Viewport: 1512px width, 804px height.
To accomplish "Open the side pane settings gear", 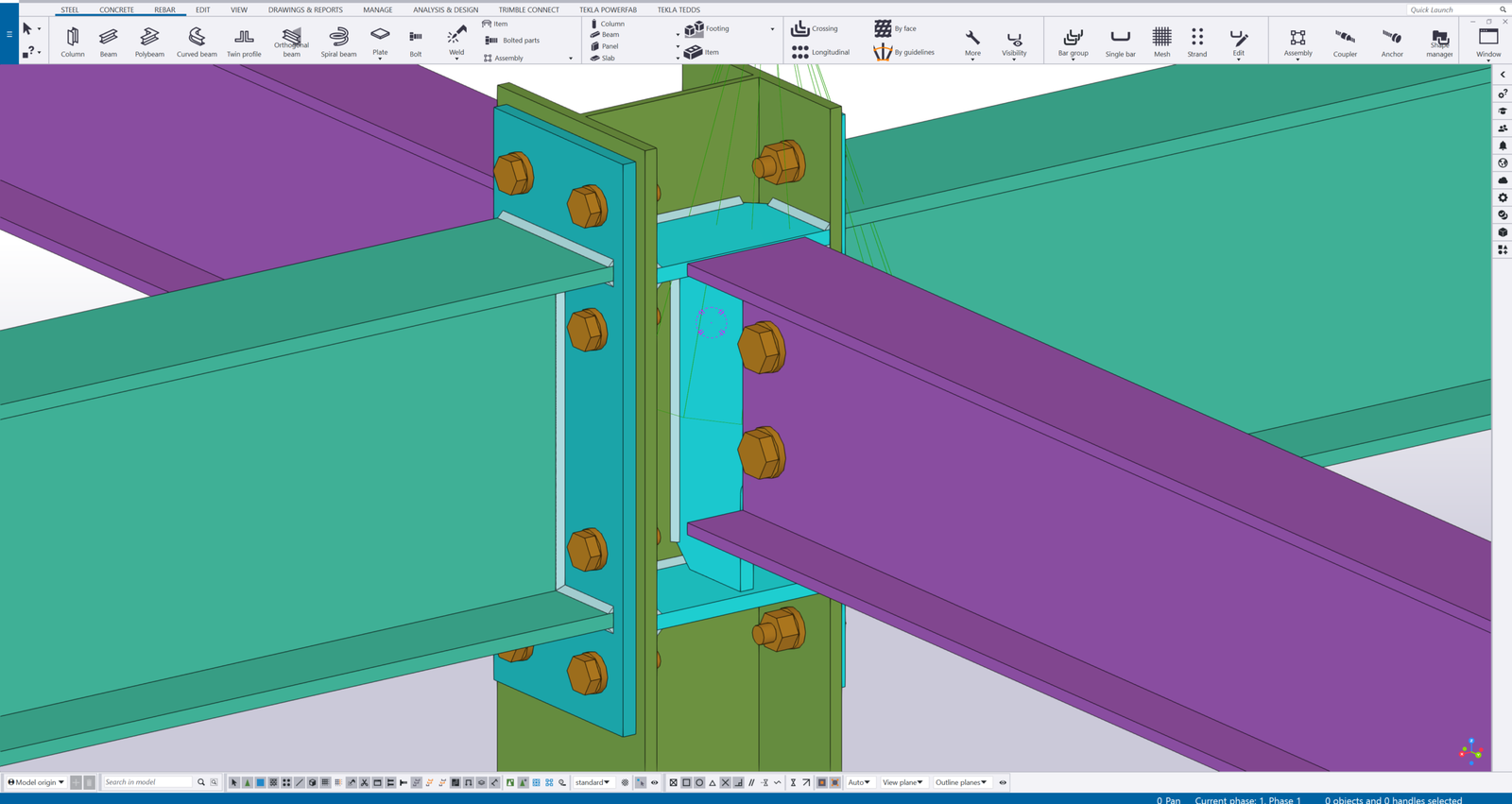I will coord(1503,197).
